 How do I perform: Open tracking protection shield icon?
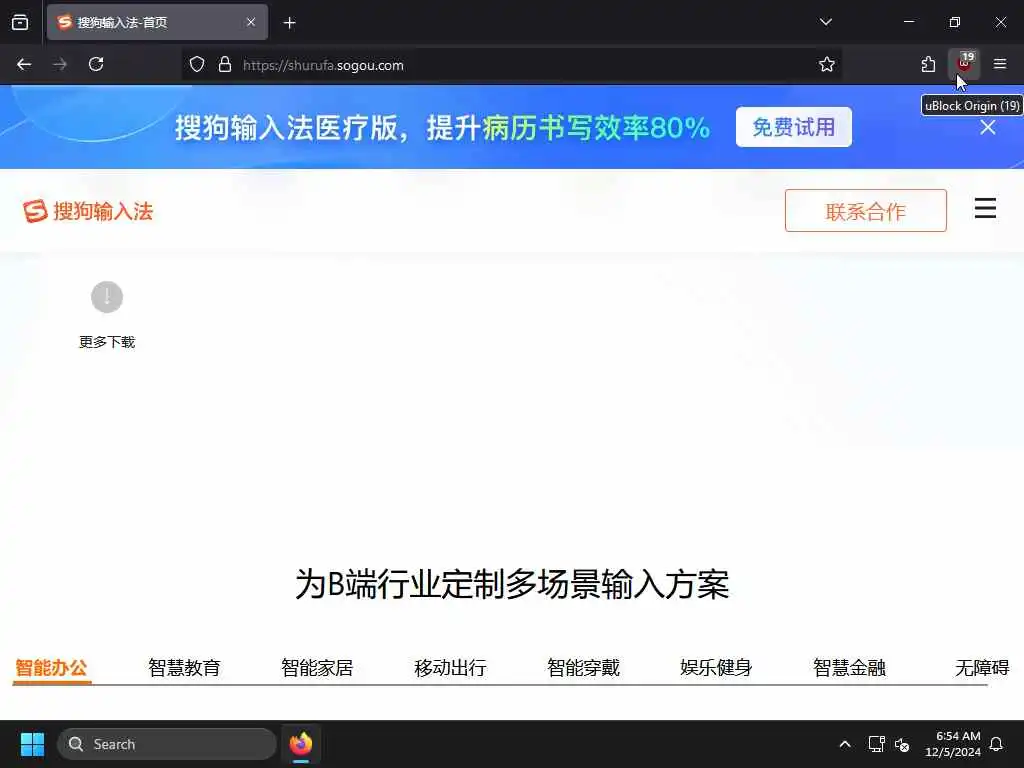point(197,65)
